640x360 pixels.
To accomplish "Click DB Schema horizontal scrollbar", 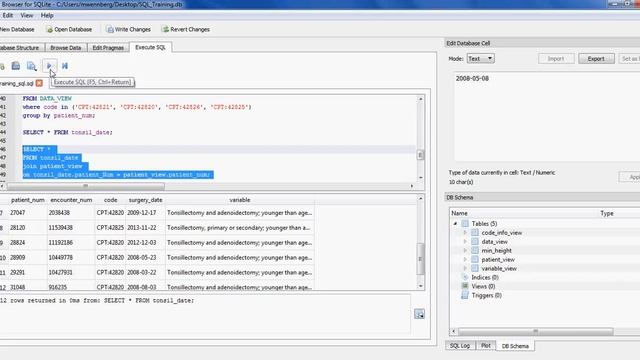I will click(x=535, y=331).
